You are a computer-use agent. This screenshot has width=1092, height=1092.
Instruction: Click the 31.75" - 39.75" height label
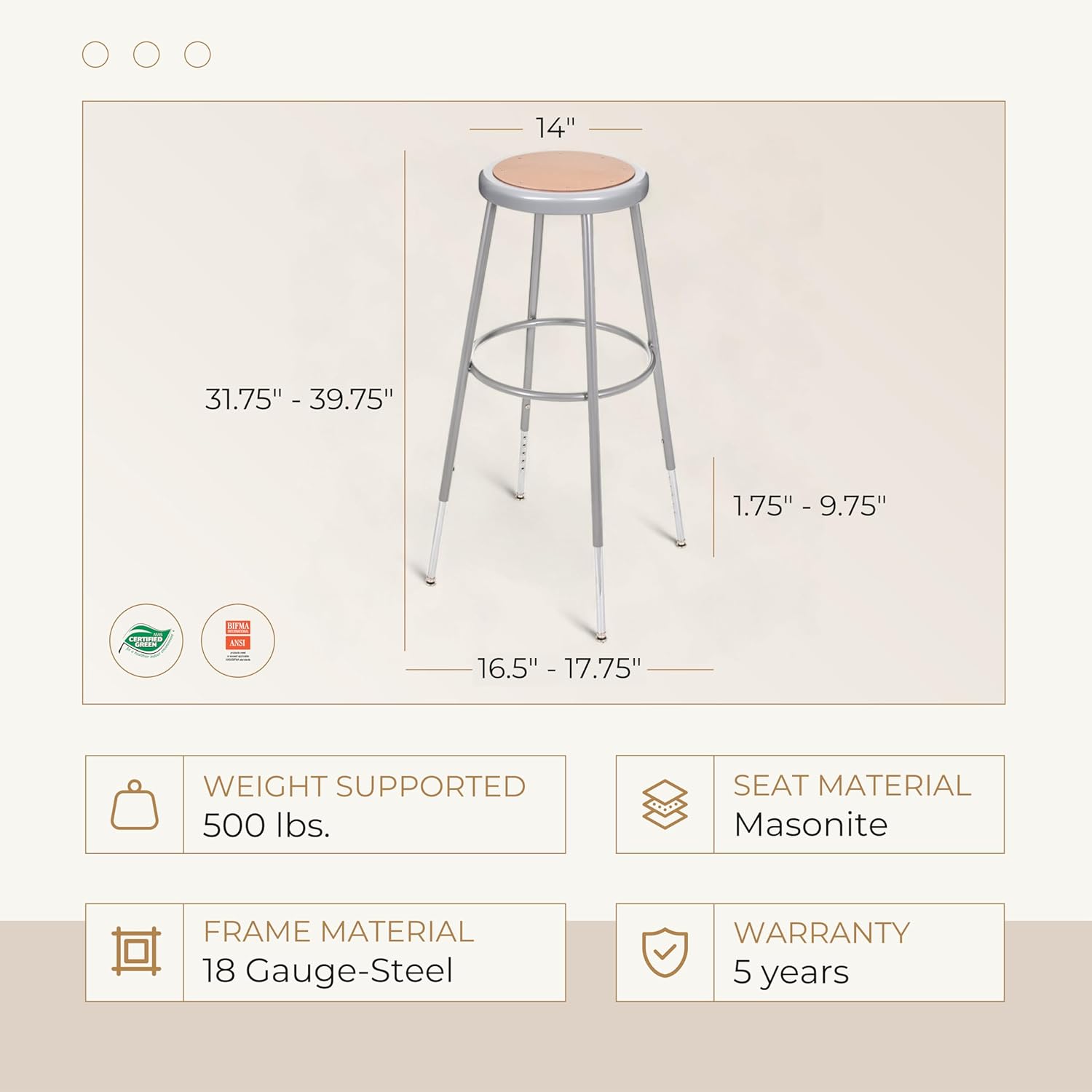click(x=298, y=400)
